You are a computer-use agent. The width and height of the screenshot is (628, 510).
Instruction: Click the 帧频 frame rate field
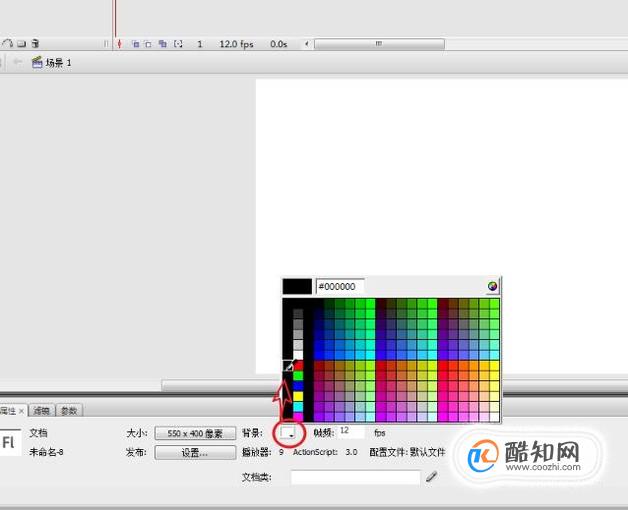pos(351,431)
